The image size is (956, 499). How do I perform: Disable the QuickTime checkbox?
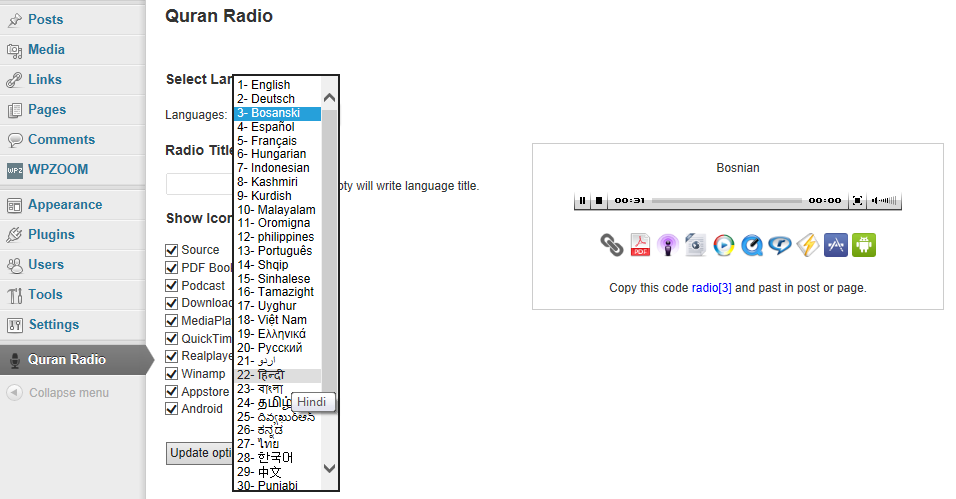(171, 339)
